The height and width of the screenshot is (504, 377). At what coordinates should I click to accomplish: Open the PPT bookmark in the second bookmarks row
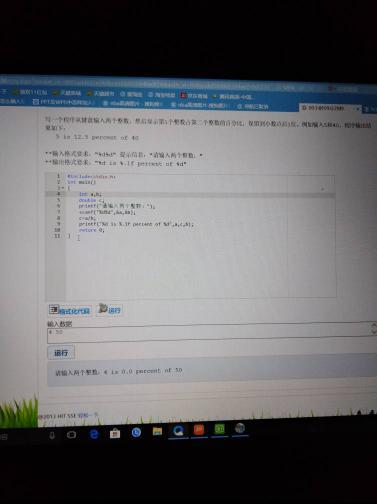click(63, 102)
